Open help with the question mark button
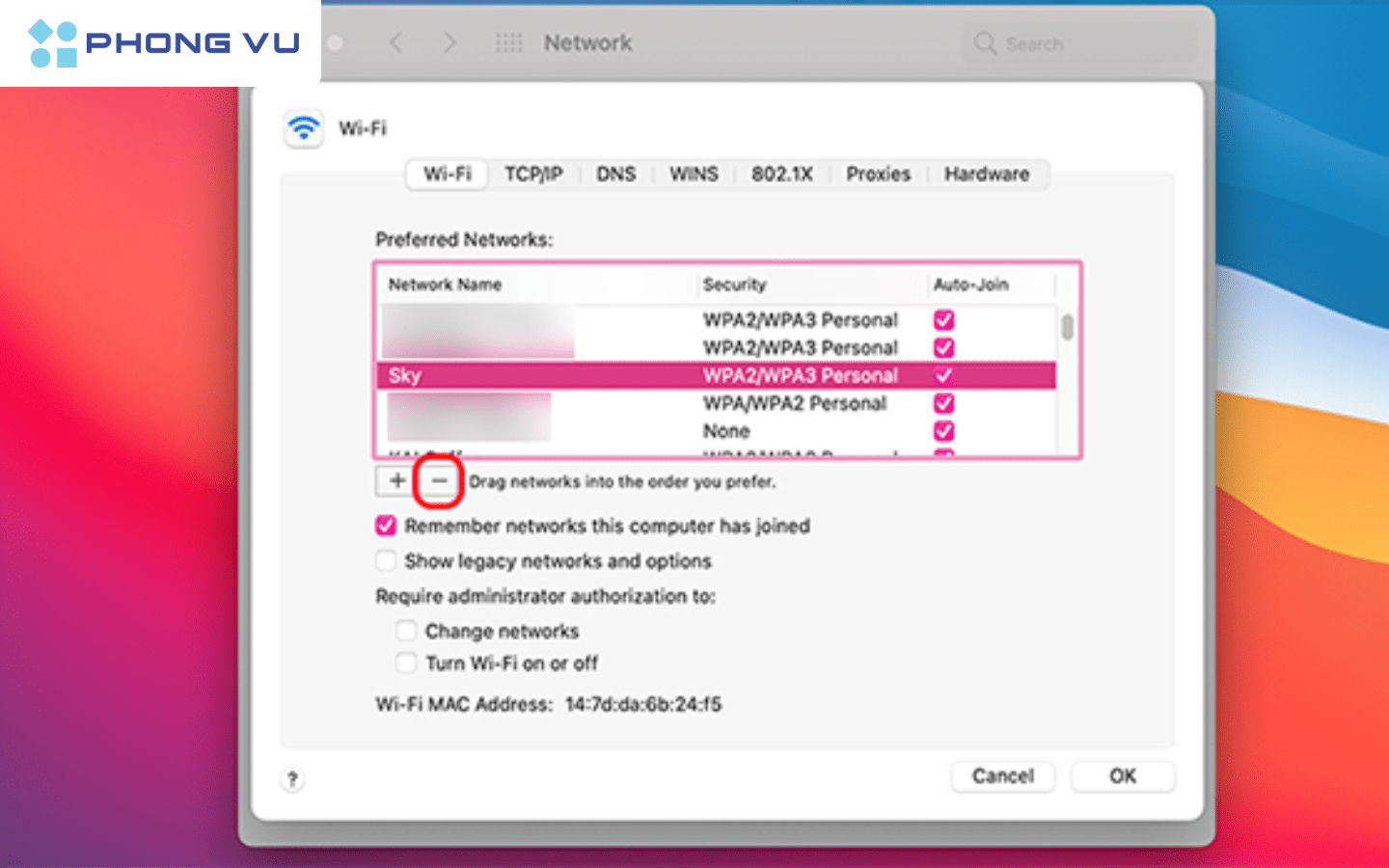 coord(292,779)
